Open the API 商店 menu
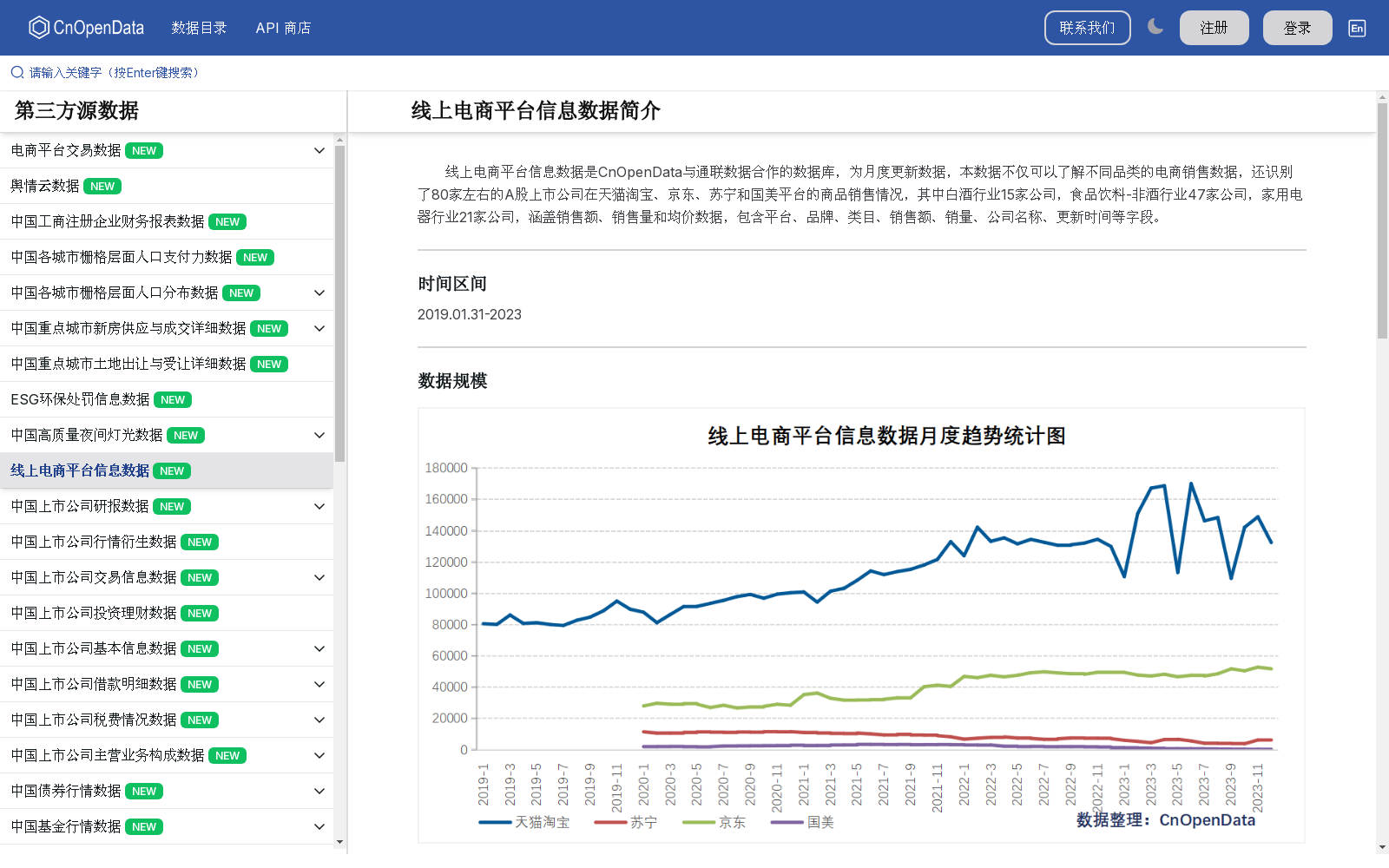1389x868 pixels. pyautogui.click(x=283, y=28)
